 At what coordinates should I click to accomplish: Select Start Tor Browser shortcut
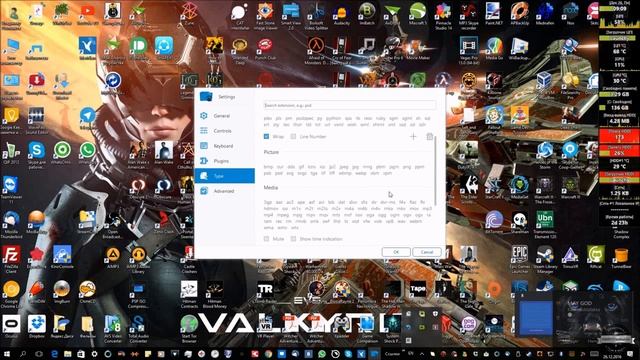pyautogui.click(x=189, y=329)
